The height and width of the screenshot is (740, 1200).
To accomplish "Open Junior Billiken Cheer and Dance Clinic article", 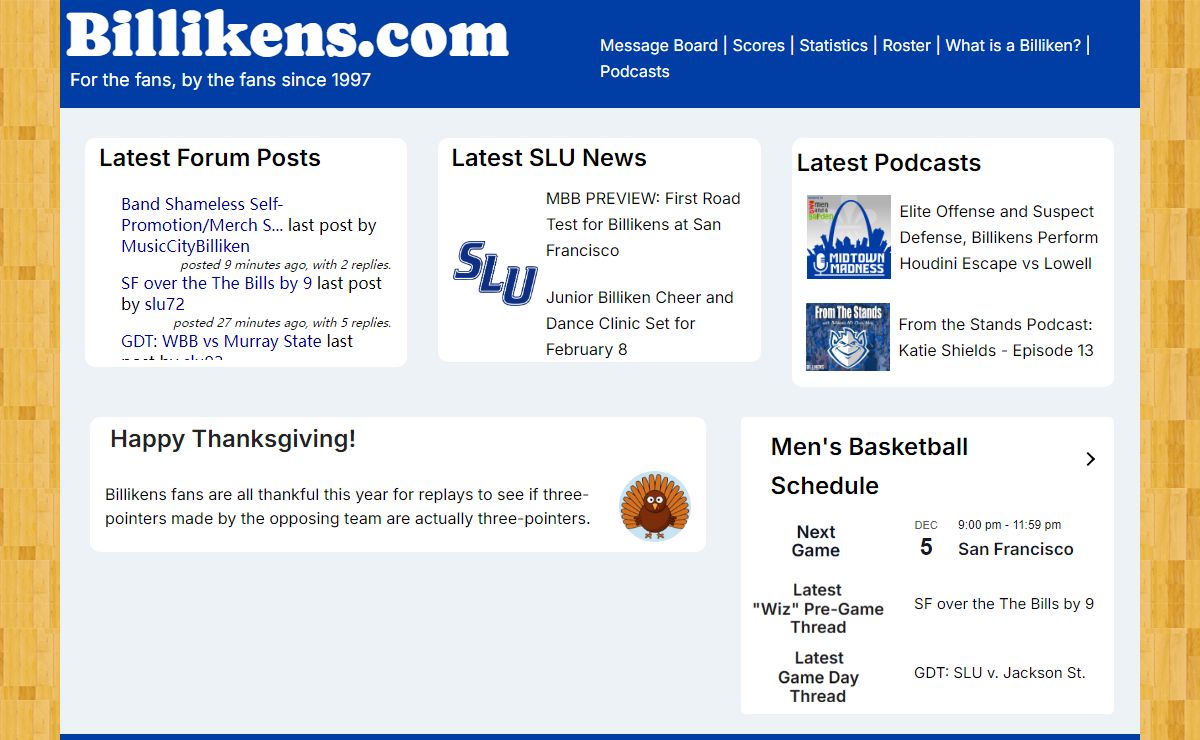I will (640, 323).
